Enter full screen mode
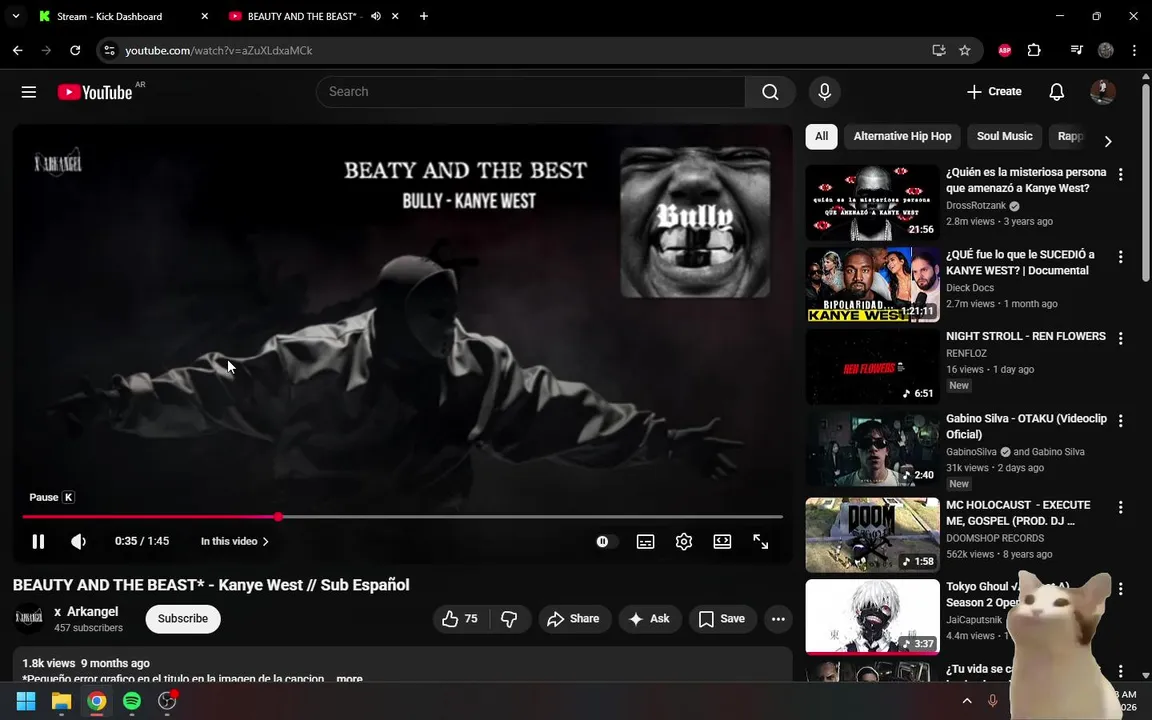Viewport: 1152px width, 720px height. coord(760,541)
